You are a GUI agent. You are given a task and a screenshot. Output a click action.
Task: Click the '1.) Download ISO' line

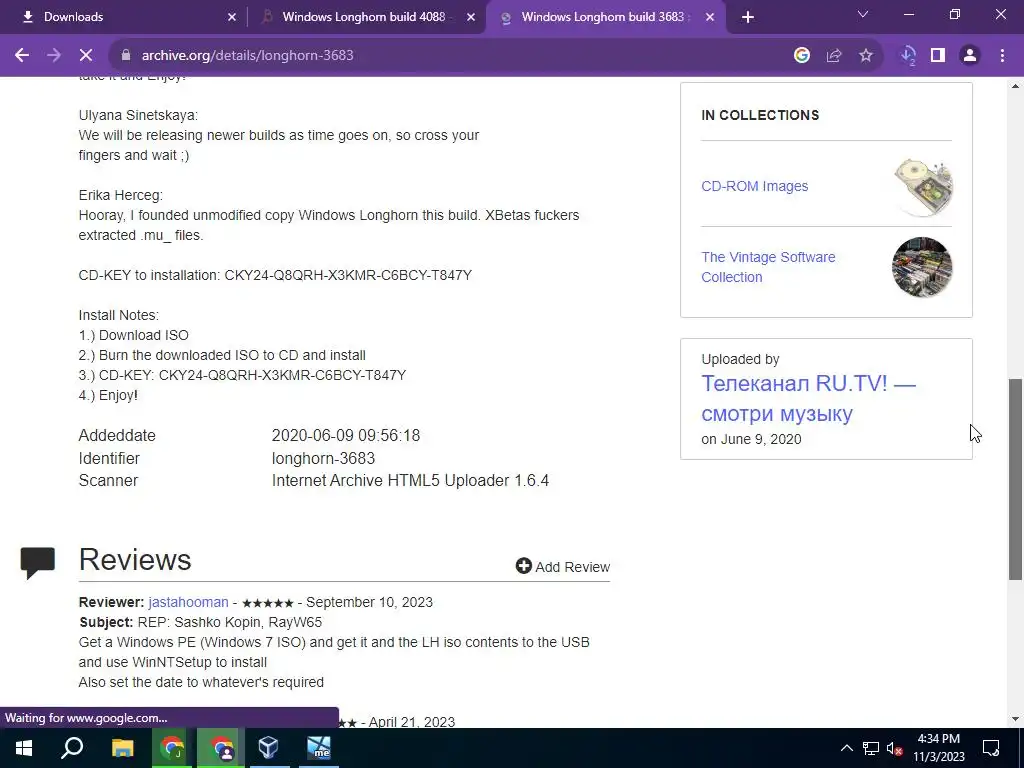[x=133, y=335]
